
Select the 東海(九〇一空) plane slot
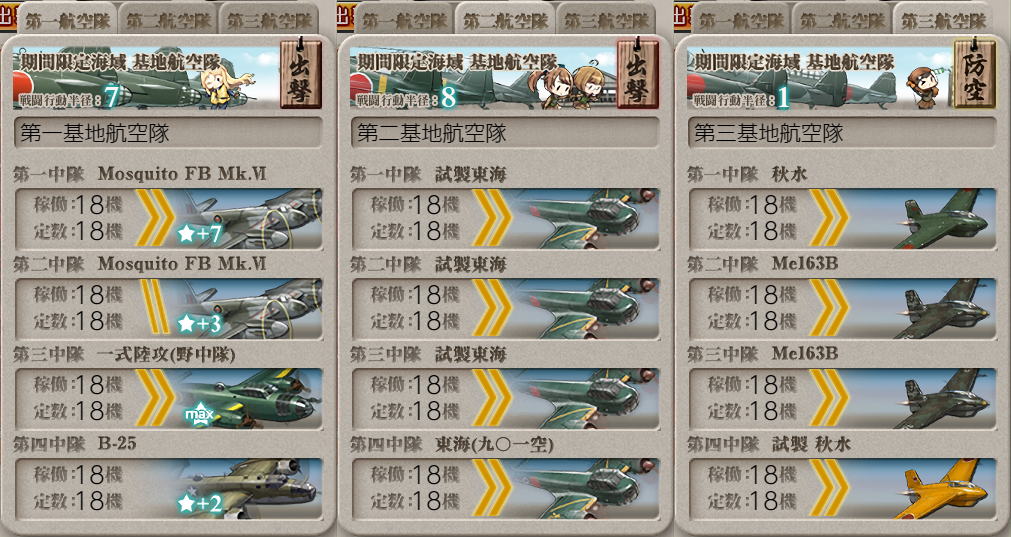(x=505, y=489)
